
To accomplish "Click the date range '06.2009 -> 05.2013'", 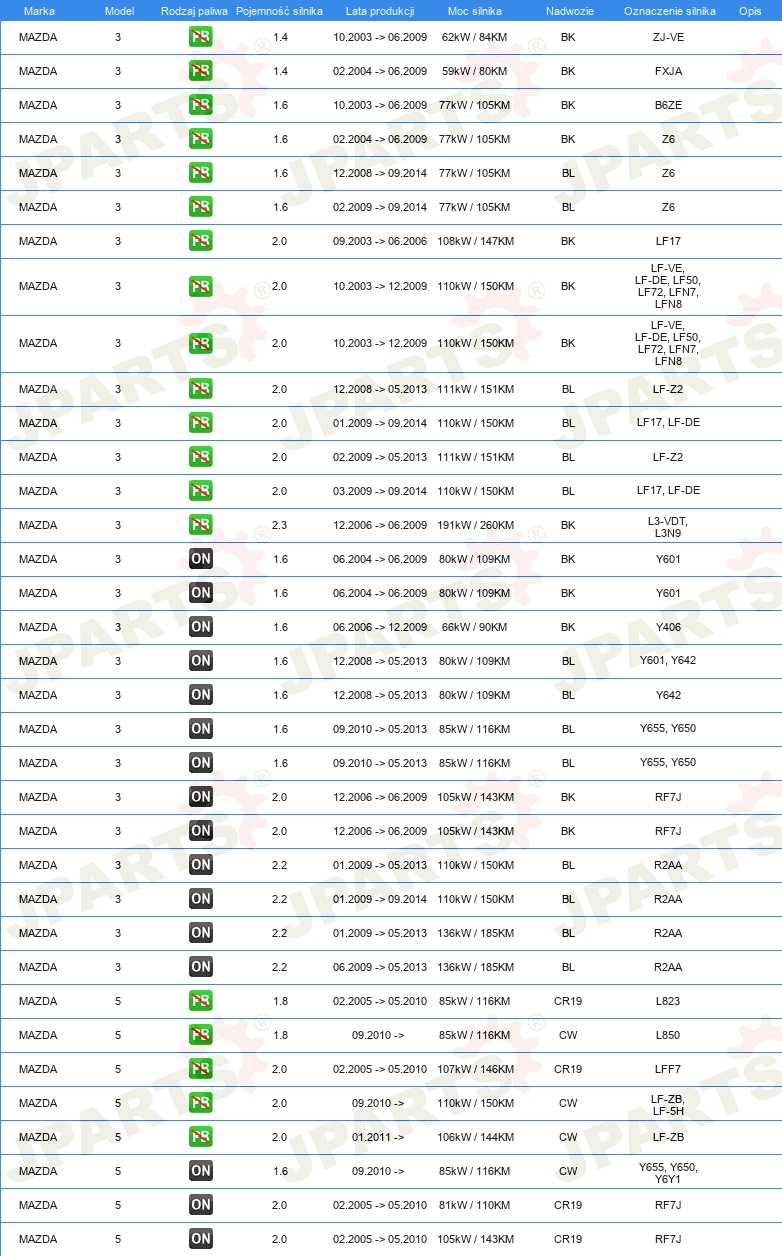I will point(380,968).
